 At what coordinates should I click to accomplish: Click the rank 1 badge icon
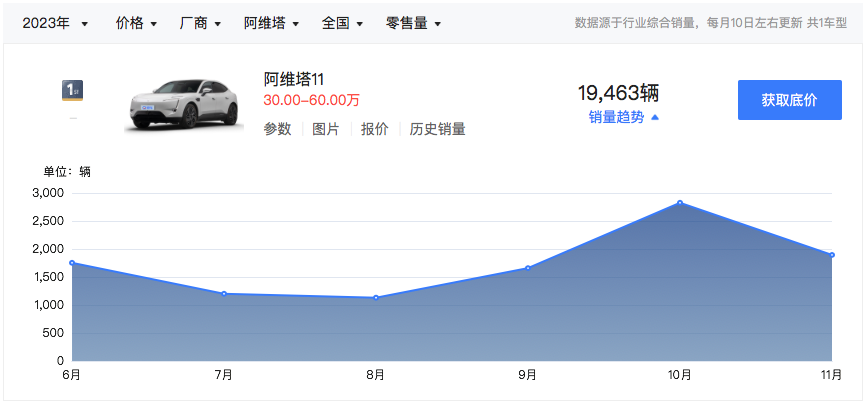(72, 91)
